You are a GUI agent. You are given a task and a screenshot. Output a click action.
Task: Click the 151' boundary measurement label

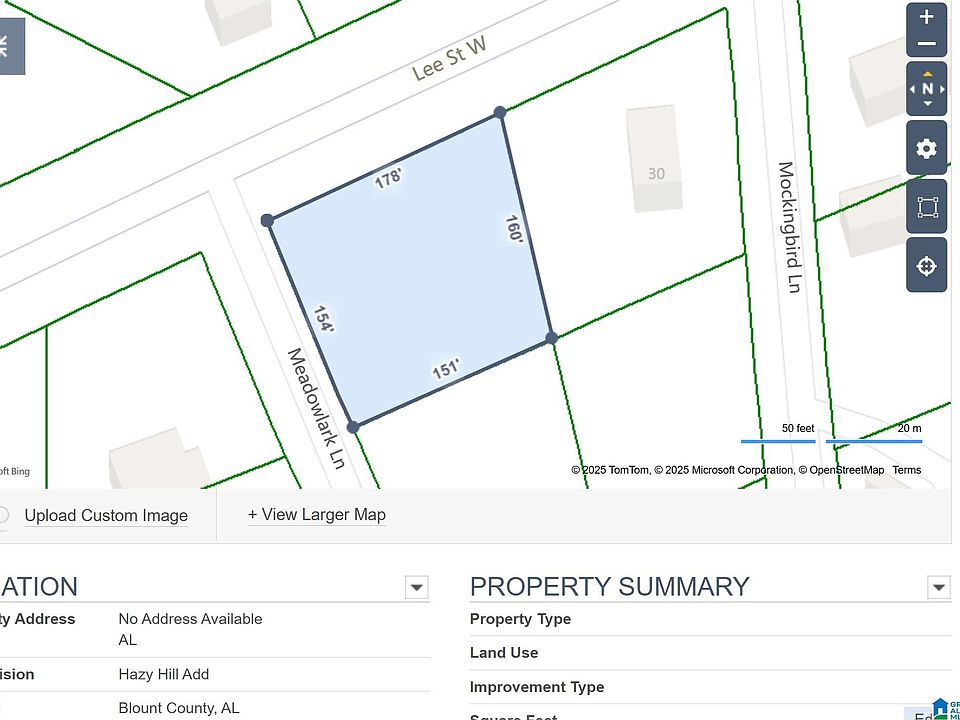tap(446, 369)
